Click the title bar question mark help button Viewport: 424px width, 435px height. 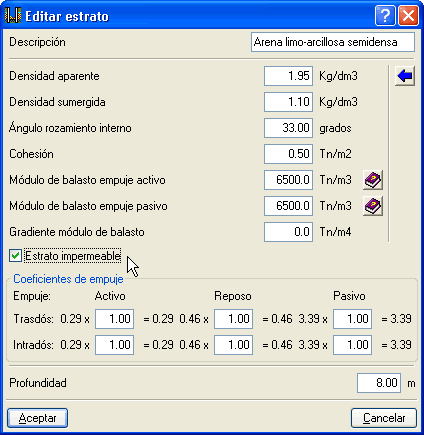click(x=385, y=16)
